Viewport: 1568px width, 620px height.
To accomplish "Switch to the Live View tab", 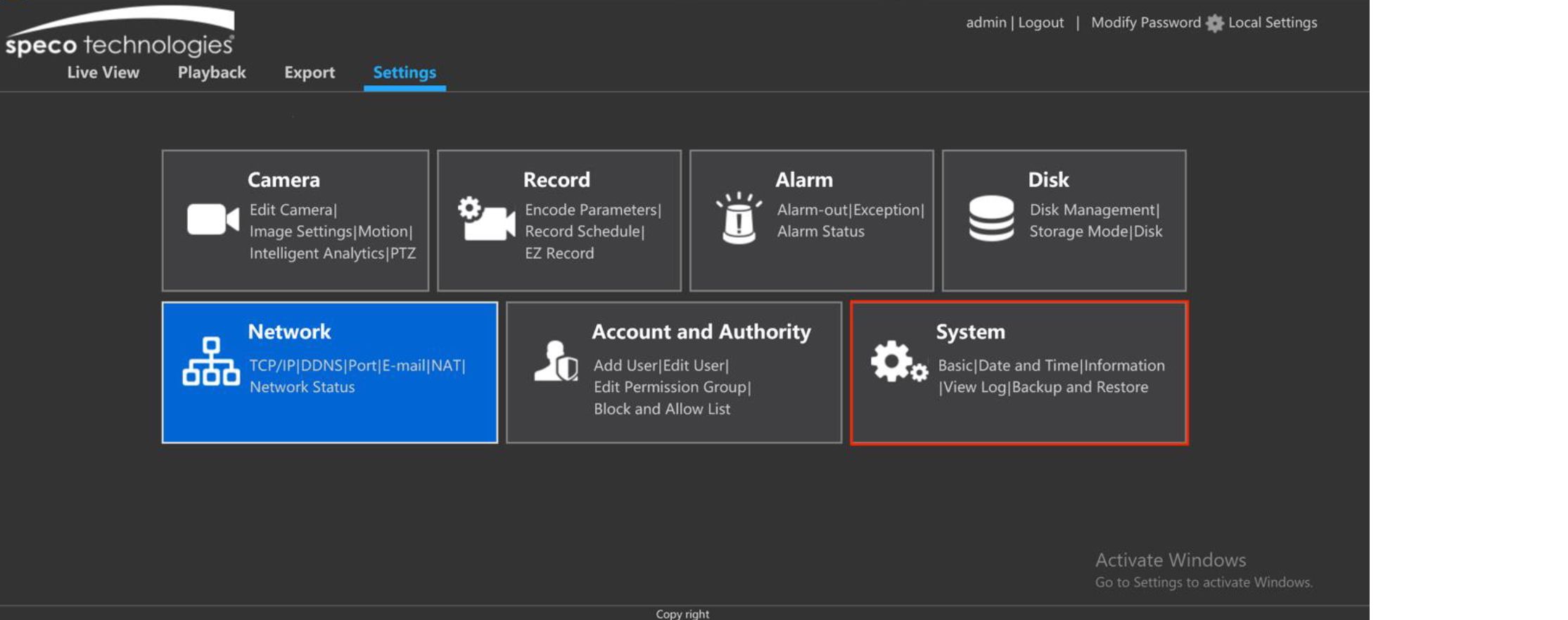I will 103,72.
